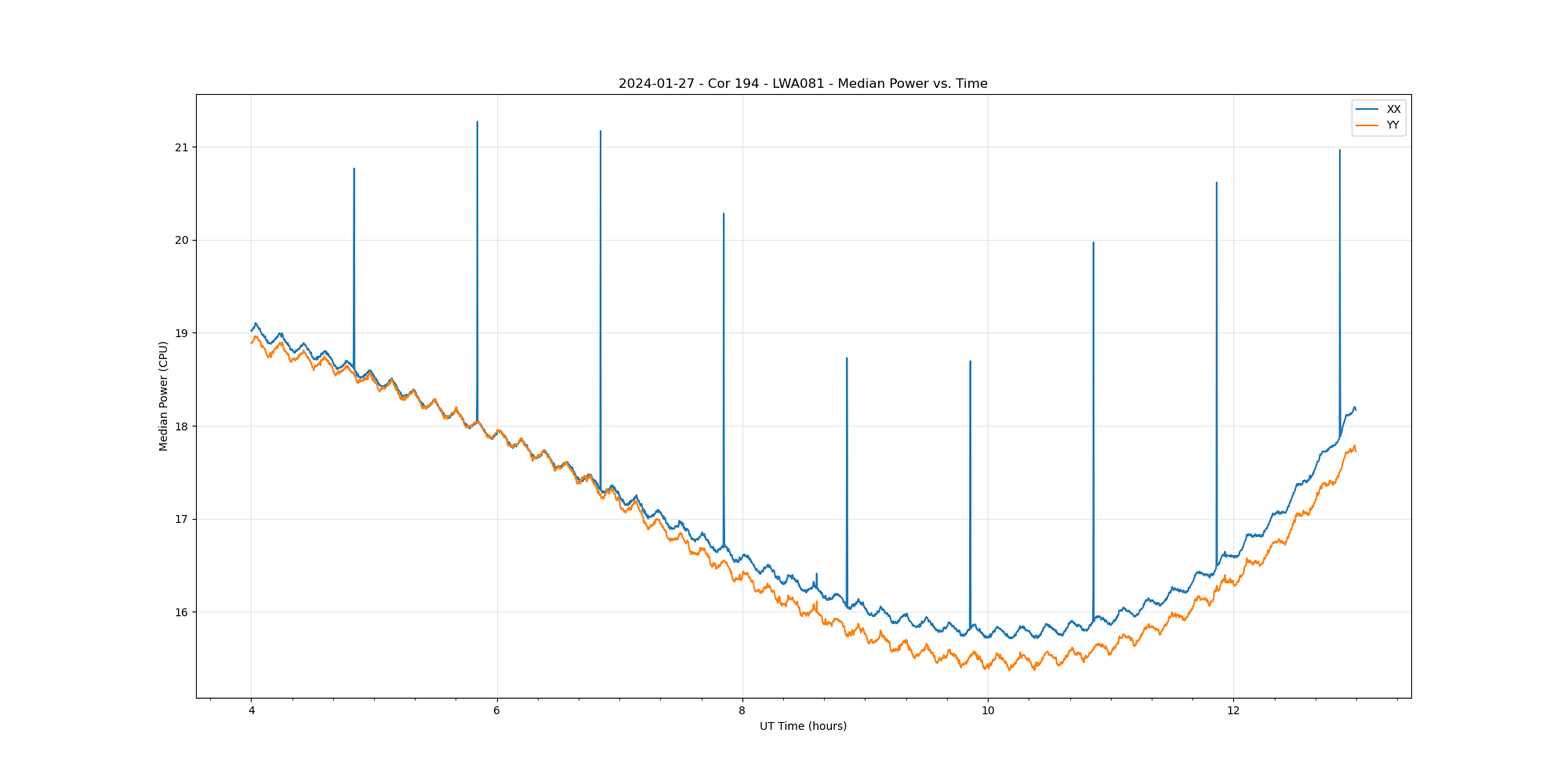Click the x-axis tick label 10

point(988,711)
